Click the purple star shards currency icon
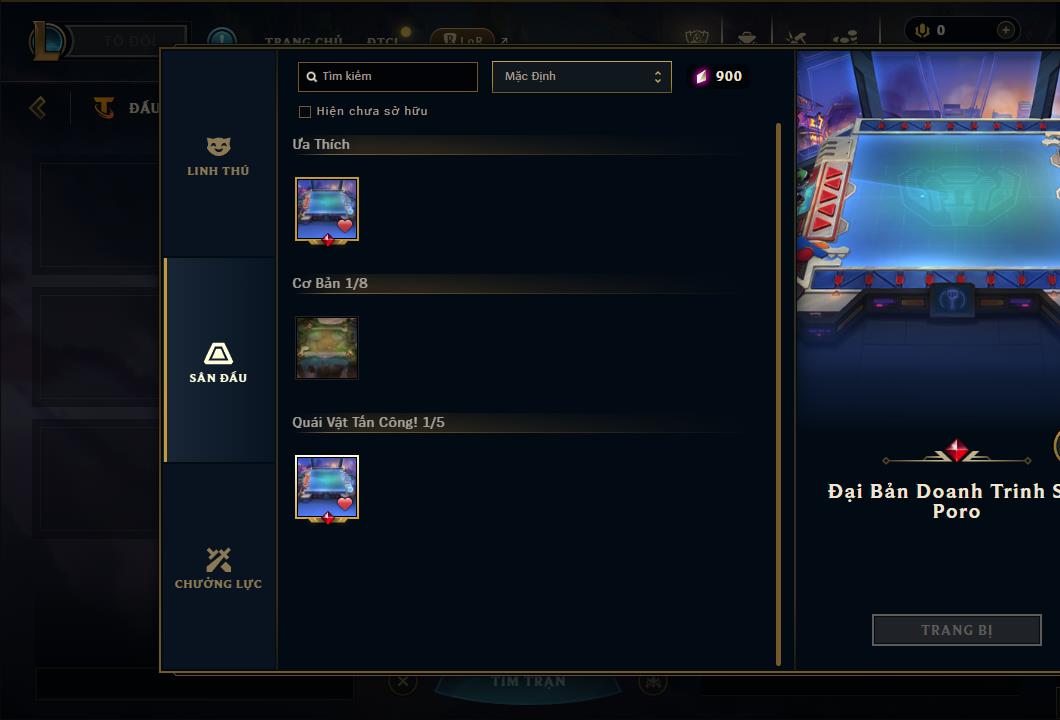 pos(701,76)
